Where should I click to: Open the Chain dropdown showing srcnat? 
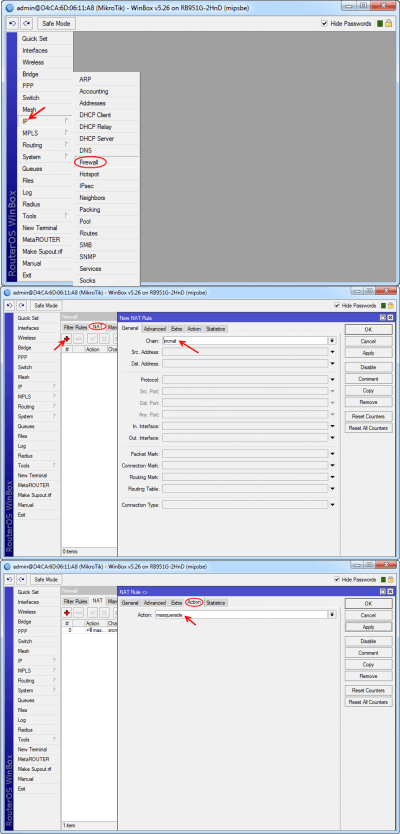(x=332, y=340)
